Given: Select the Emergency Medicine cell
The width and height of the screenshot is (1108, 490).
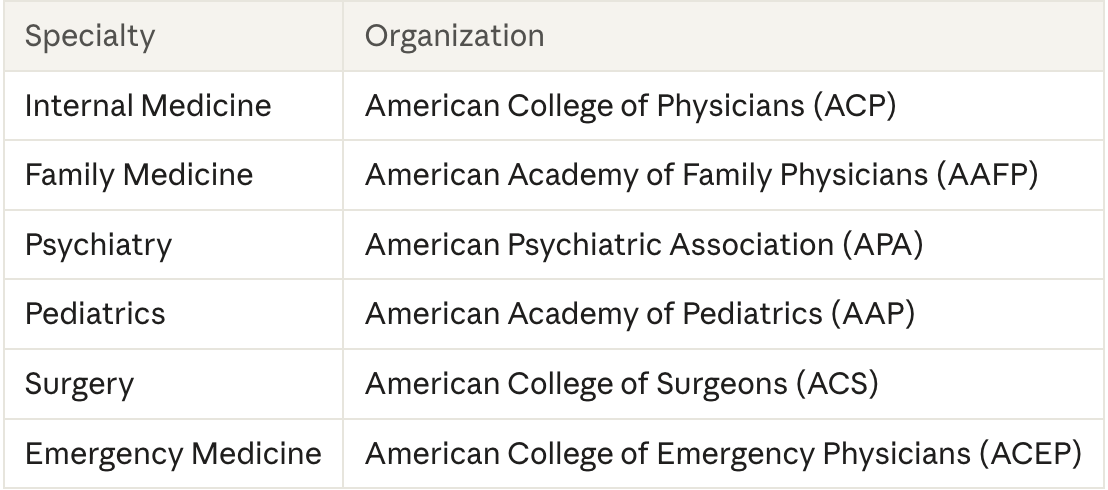Looking at the screenshot, I should click(174, 453).
